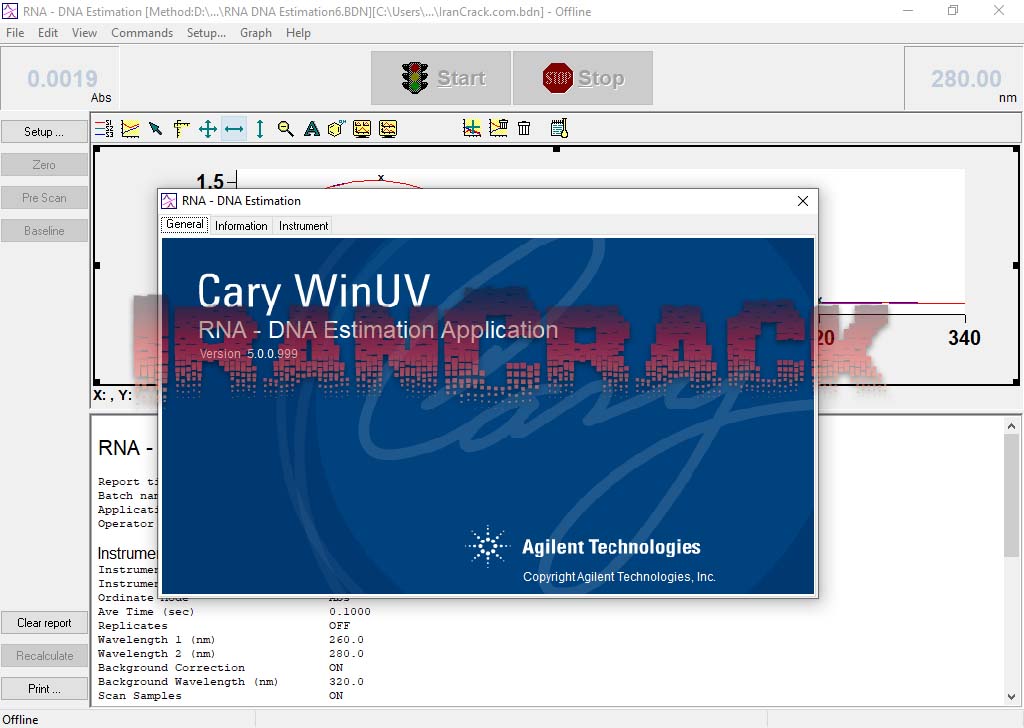Image resolution: width=1024 pixels, height=728 pixels.
Task: Open the trace preferences icon
Action: tap(103, 128)
